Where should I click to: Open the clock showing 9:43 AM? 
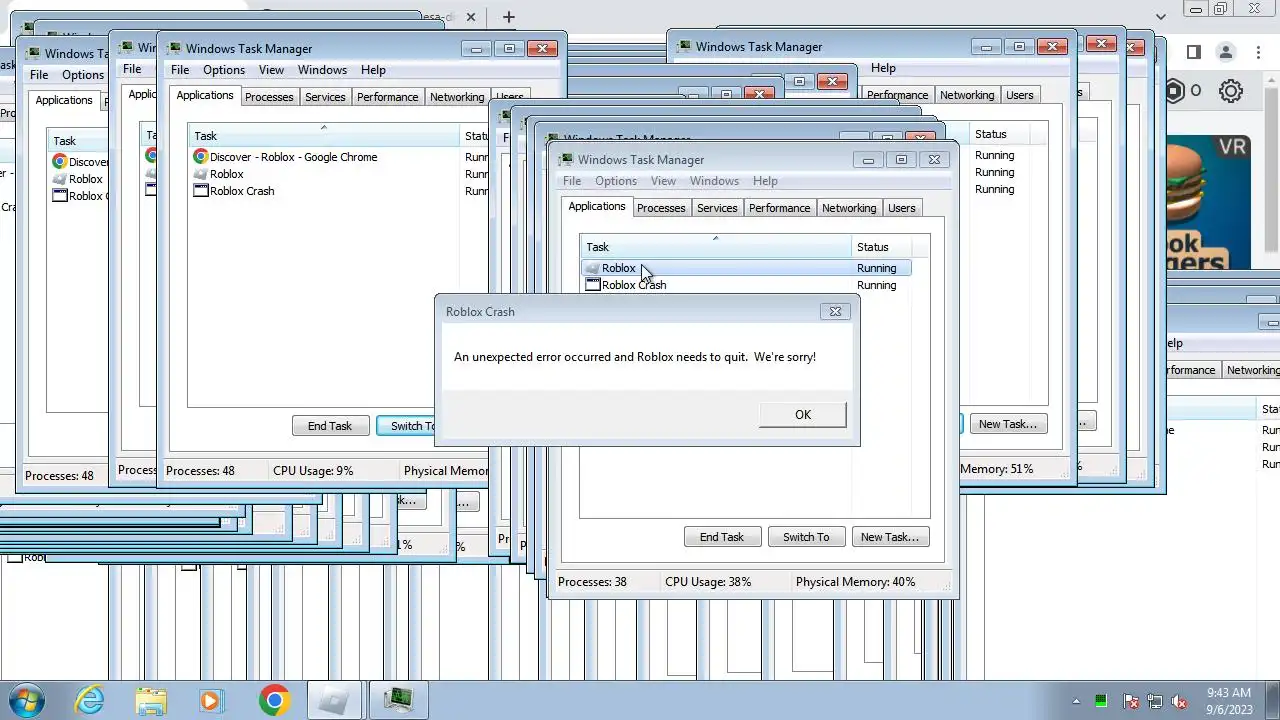click(1229, 700)
